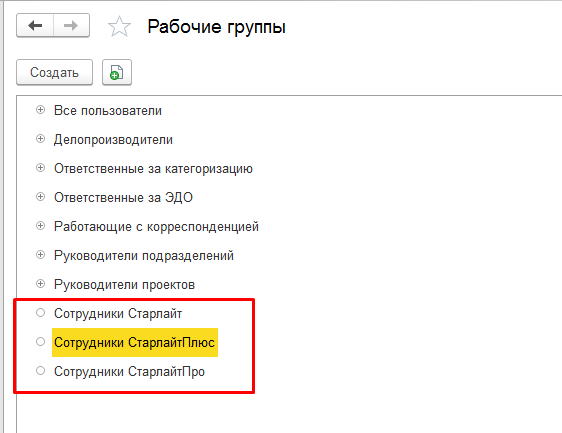Screen dimensions: 562x433
Task: Select the Все пользователи row text
Action: (x=108, y=111)
